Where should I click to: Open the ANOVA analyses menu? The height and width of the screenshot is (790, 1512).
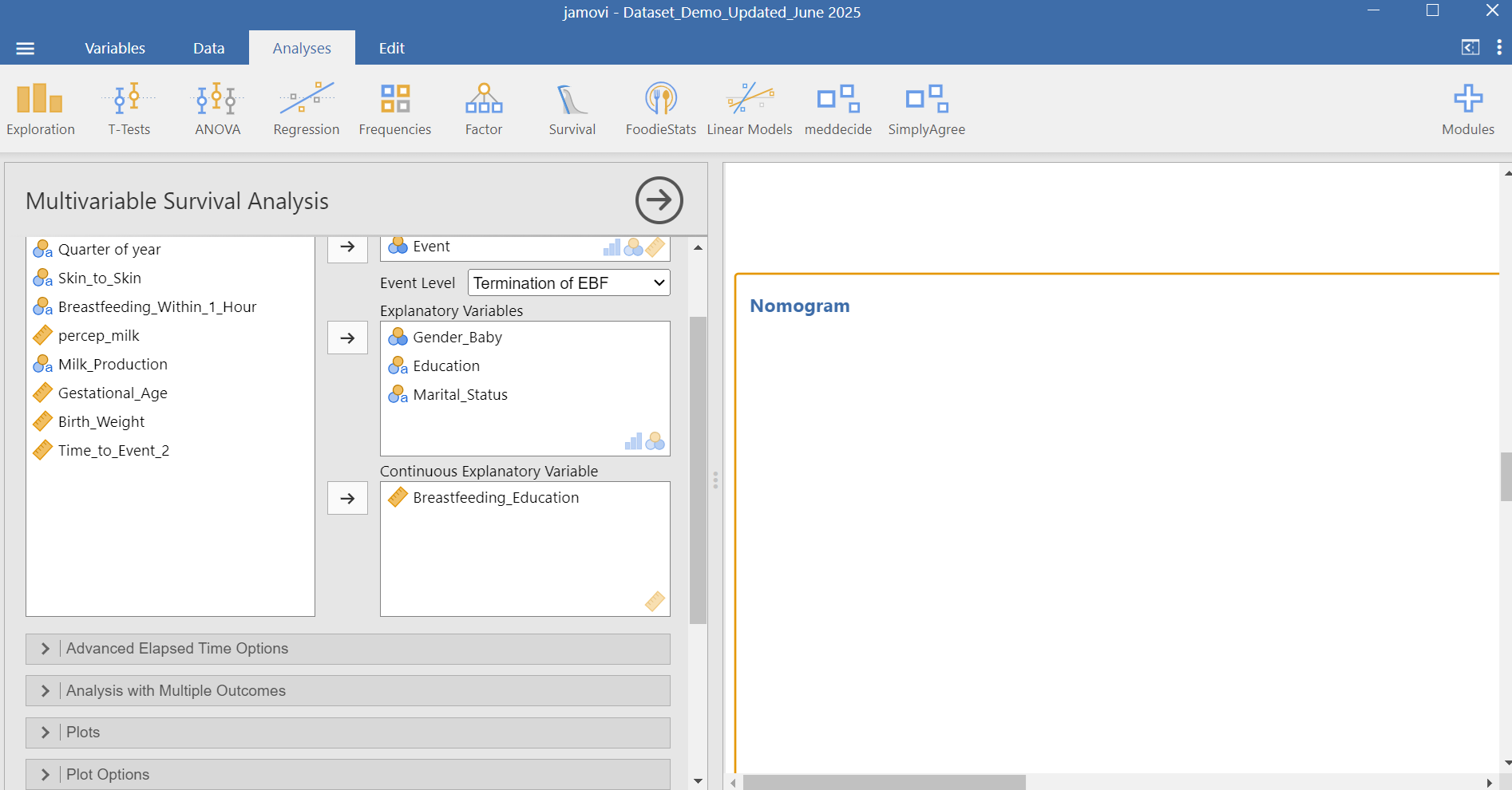217,109
